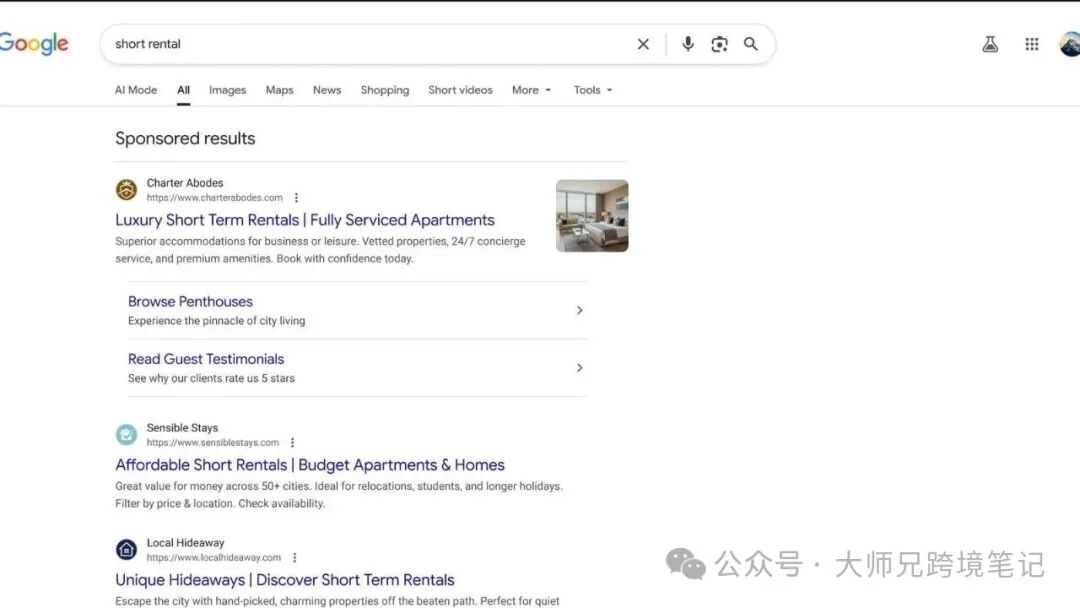Open Luxury Short Term Rentals ad link
Viewport: 1080px width, 608px height.
click(305, 220)
